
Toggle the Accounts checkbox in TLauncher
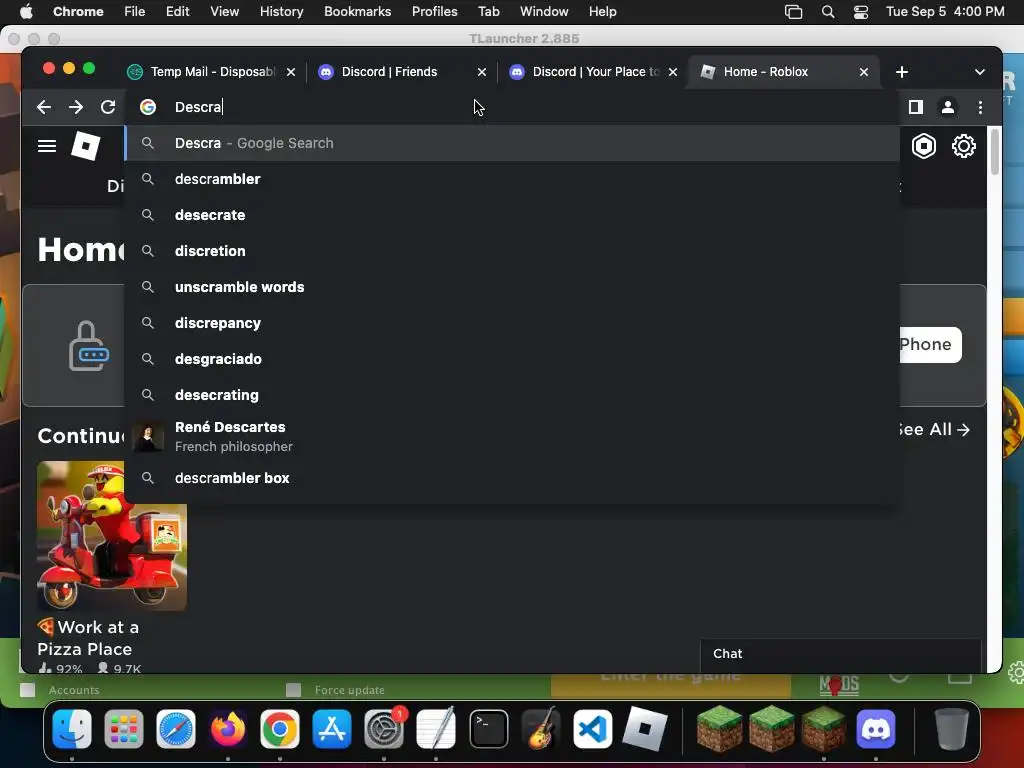[x=27, y=690]
